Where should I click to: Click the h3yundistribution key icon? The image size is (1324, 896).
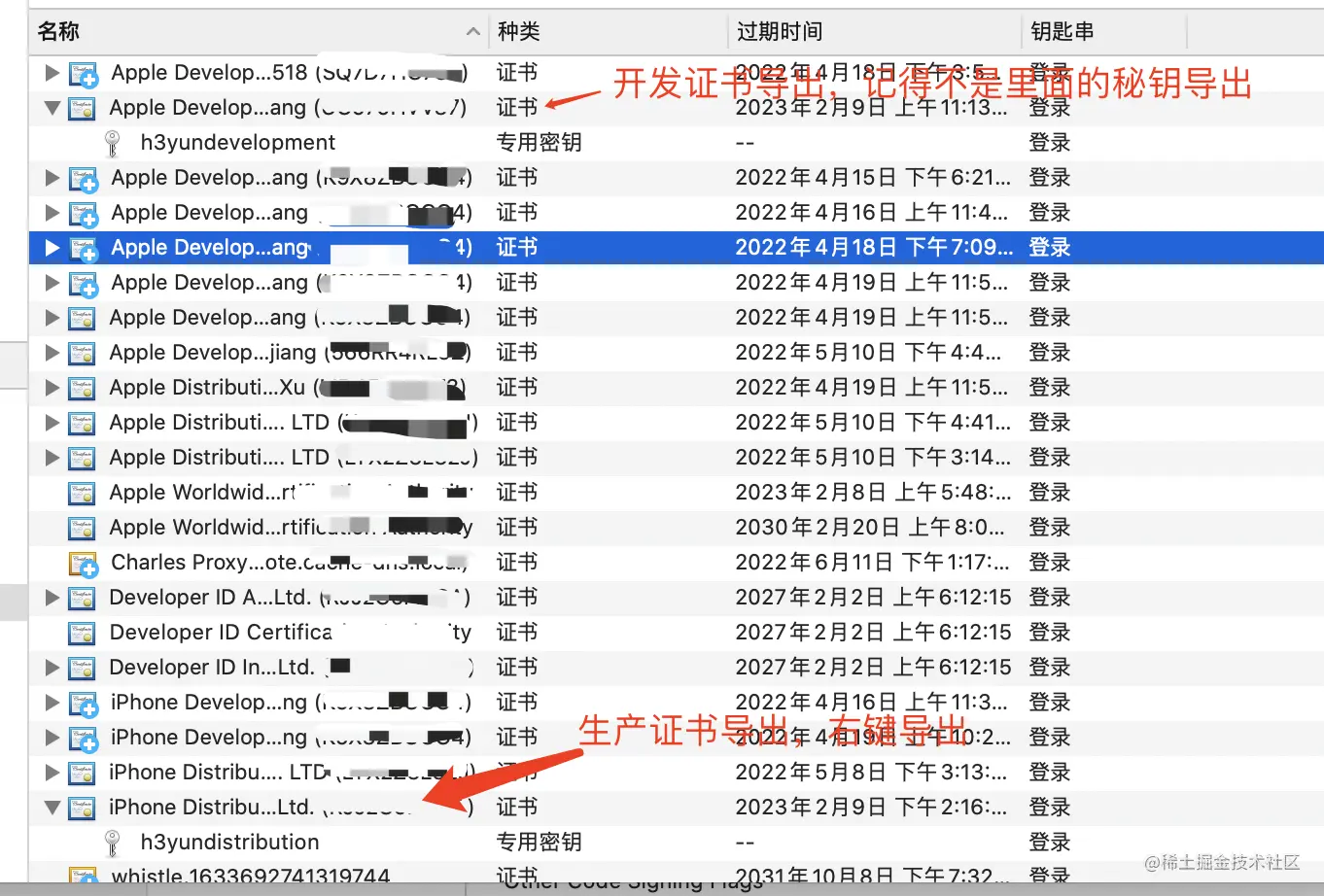point(111,842)
